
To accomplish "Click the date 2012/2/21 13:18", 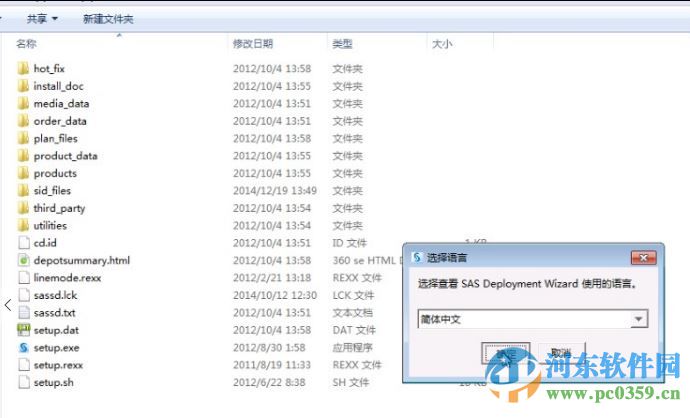I will [x=272, y=278].
